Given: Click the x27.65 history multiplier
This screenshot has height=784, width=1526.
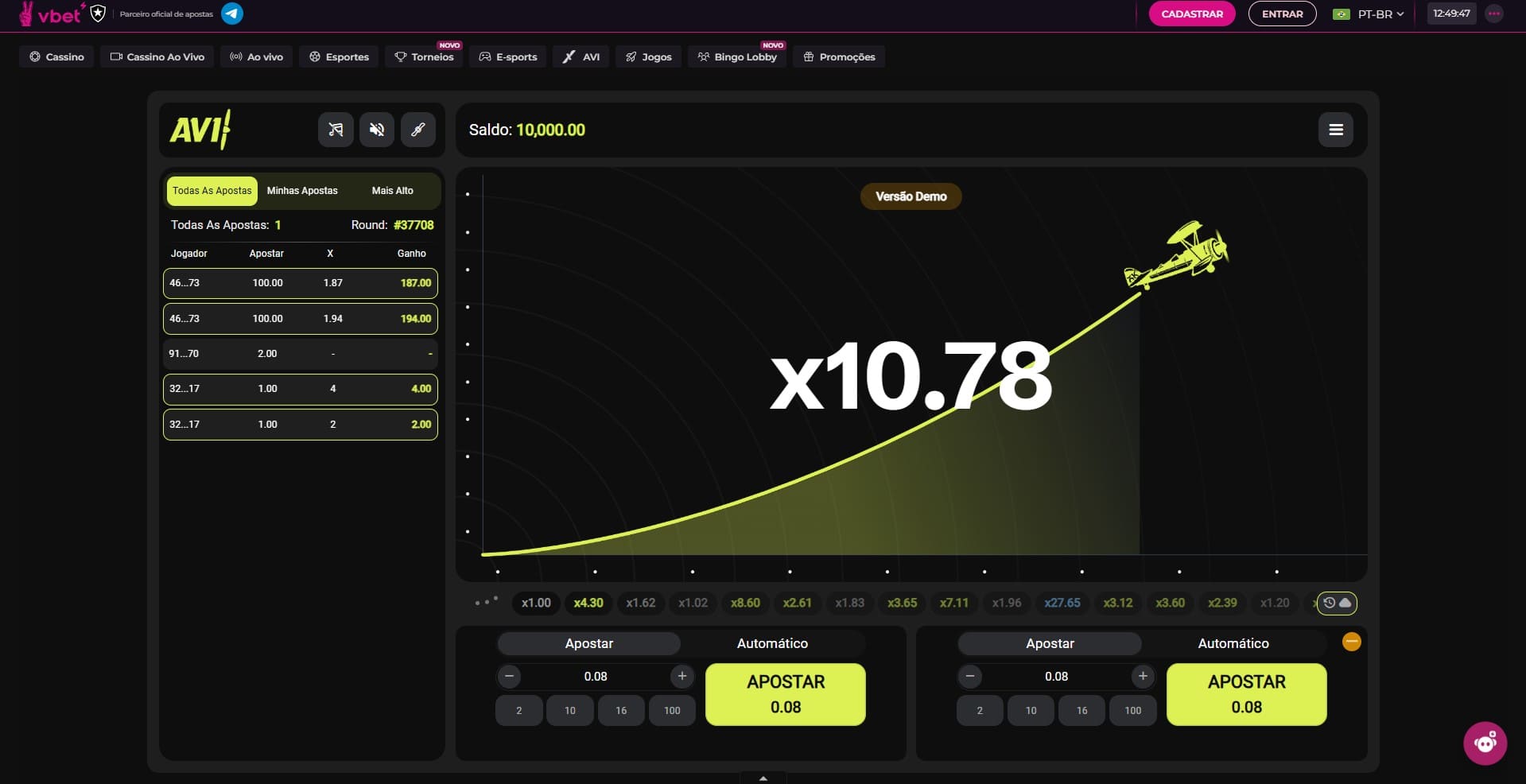Looking at the screenshot, I should point(1062,603).
